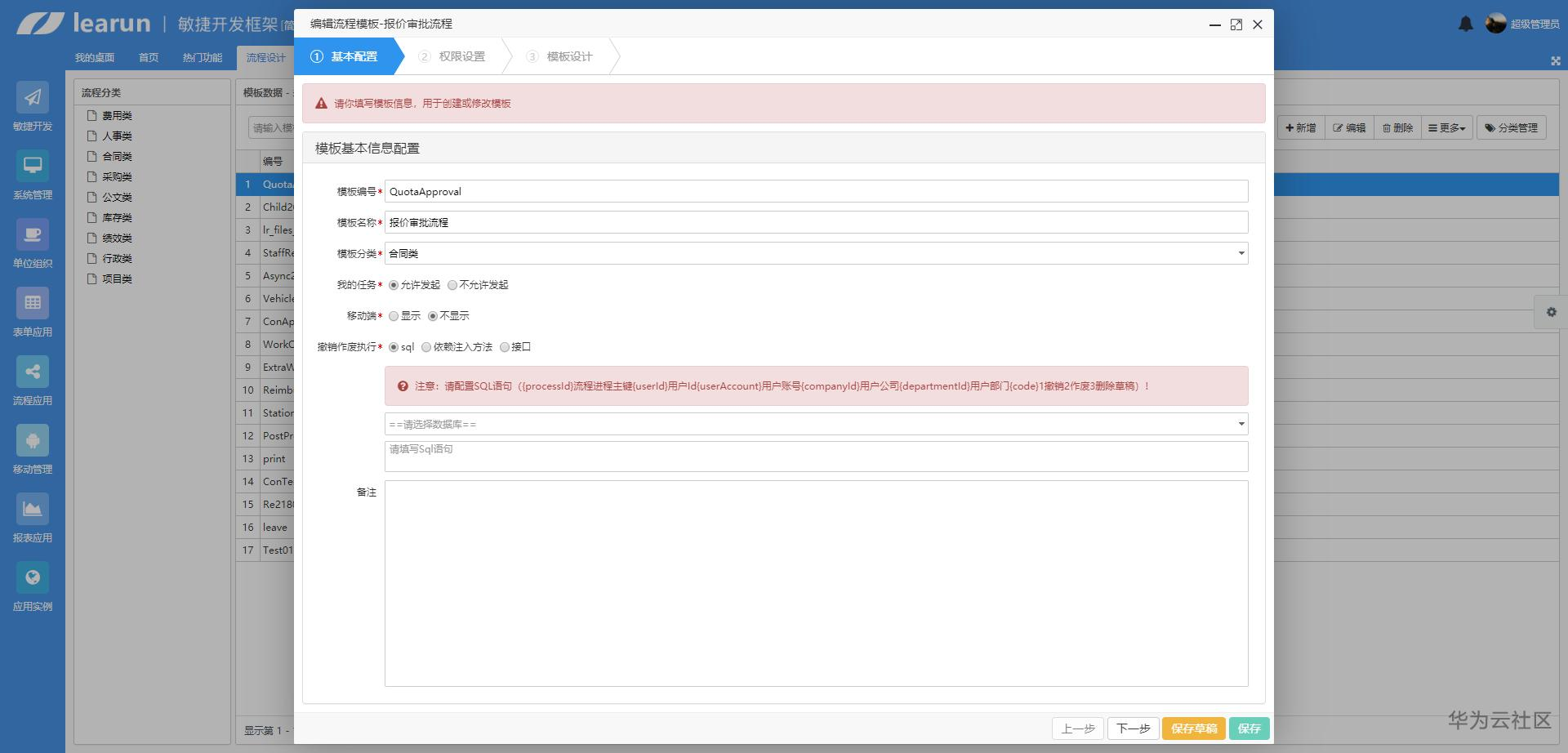Open the 移动管理 sidebar icon
Screen dimensions: 1568x753
coord(33,441)
